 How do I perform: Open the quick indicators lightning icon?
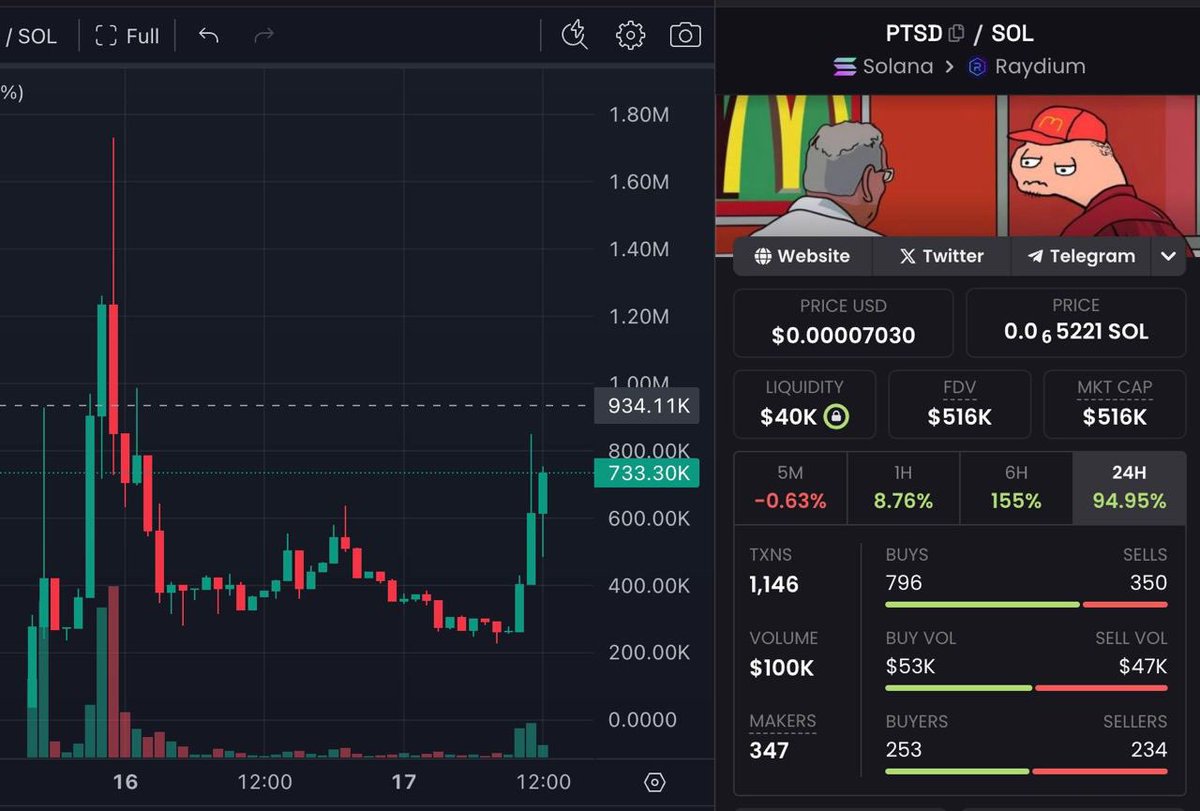[x=574, y=35]
